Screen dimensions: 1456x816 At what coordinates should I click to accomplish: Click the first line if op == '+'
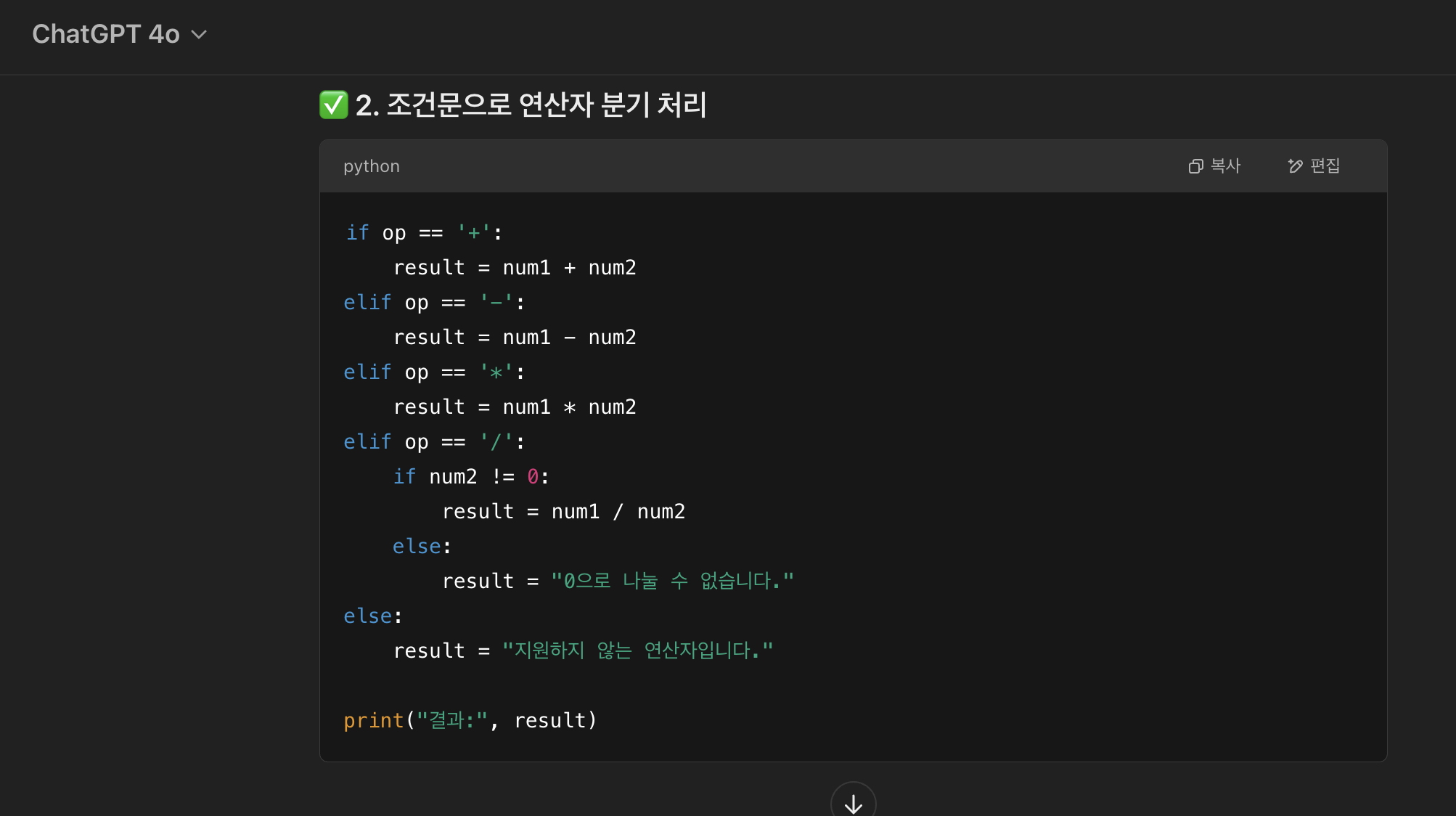[424, 232]
